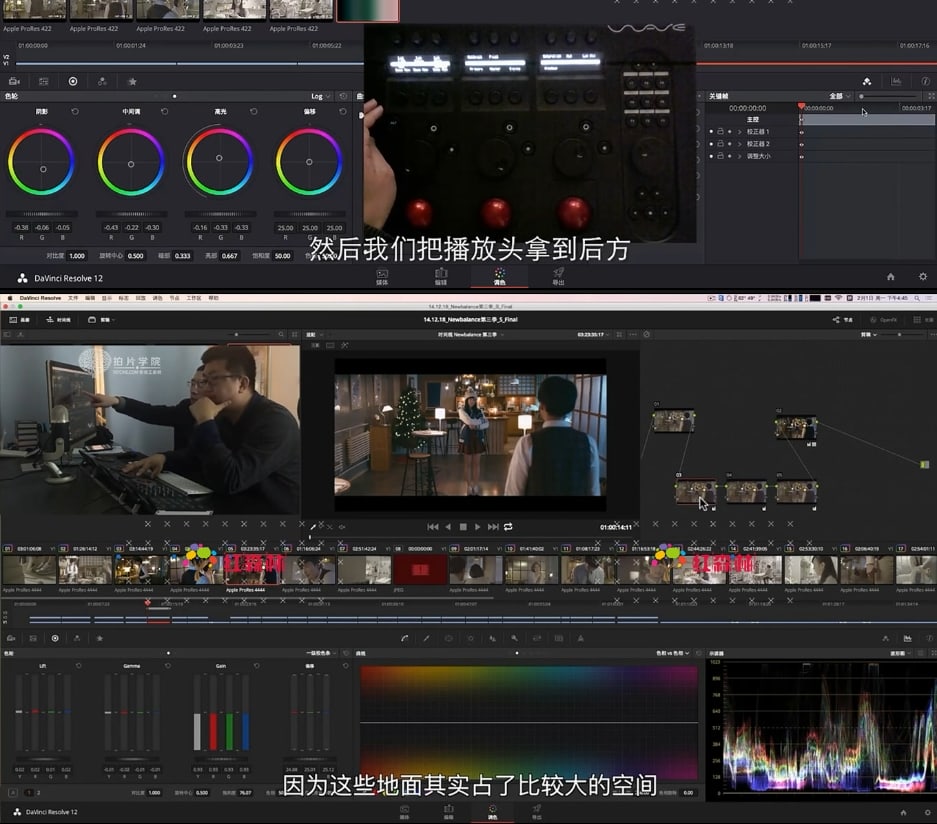Open the Tracker palette in lower window
937x824 pixels.
click(470, 638)
